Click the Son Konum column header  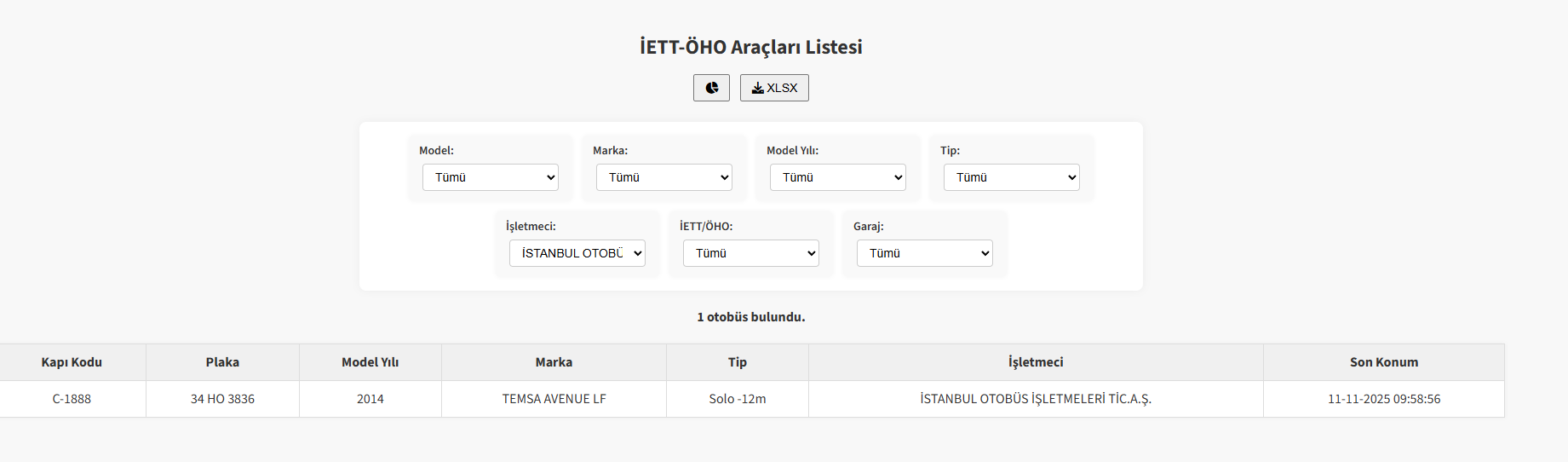click(1384, 362)
